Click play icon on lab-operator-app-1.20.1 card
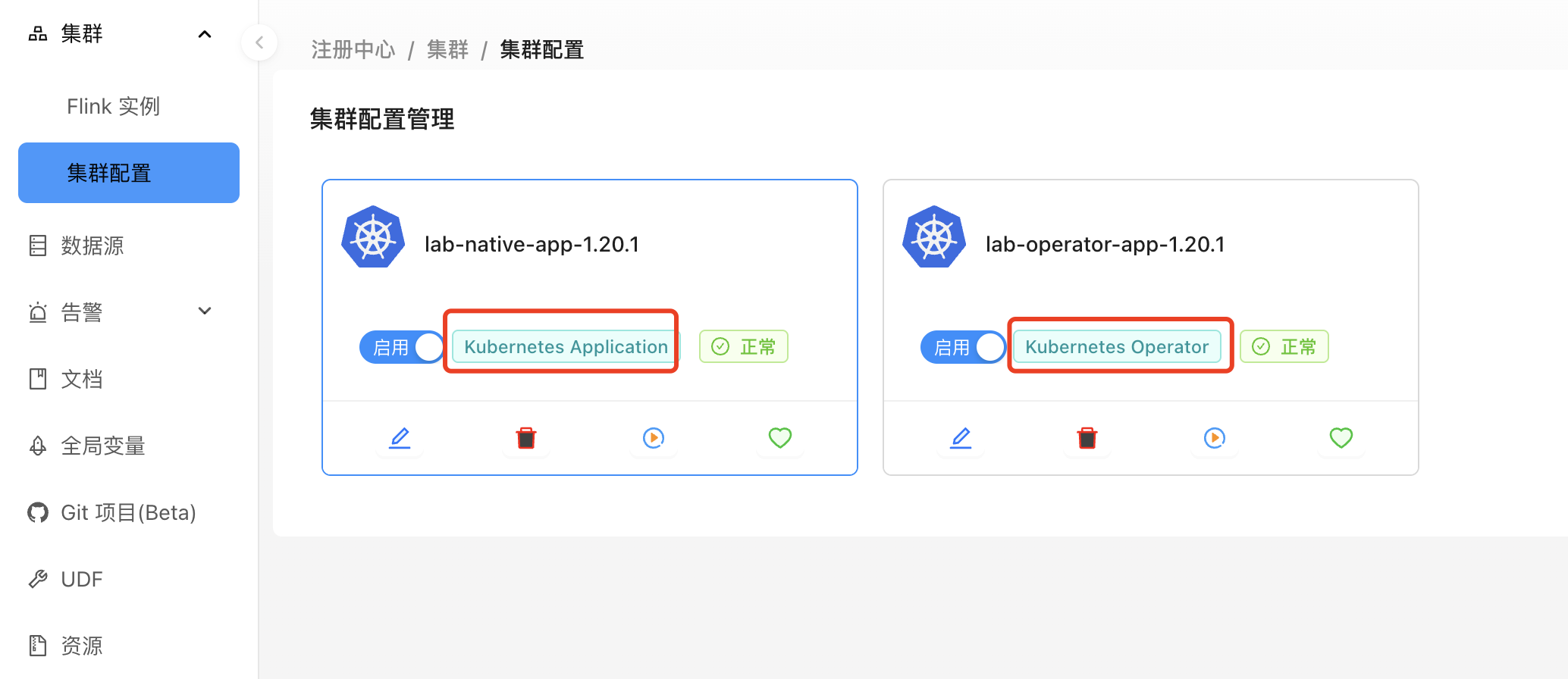 (x=1214, y=438)
